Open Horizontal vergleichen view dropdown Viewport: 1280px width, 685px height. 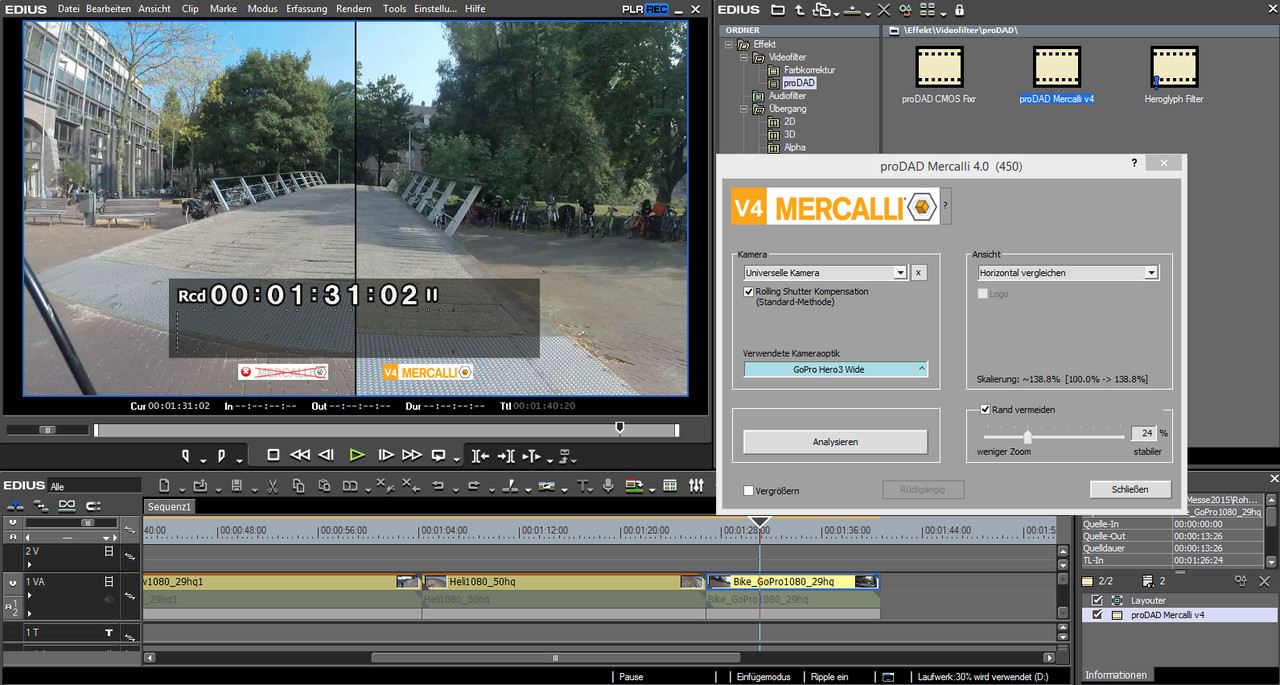tap(1151, 272)
